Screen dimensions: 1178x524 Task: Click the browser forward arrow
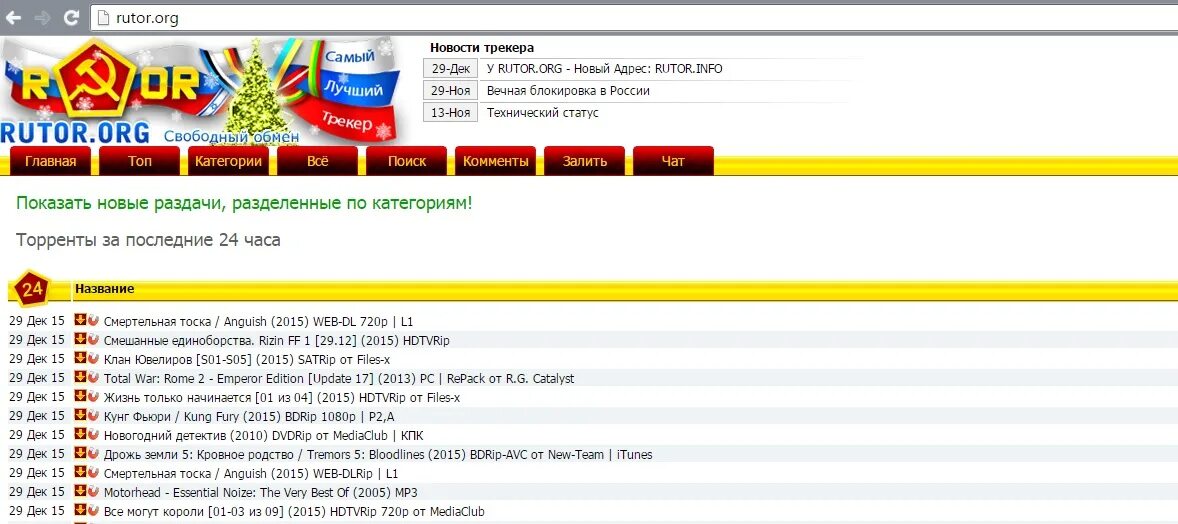[x=42, y=18]
